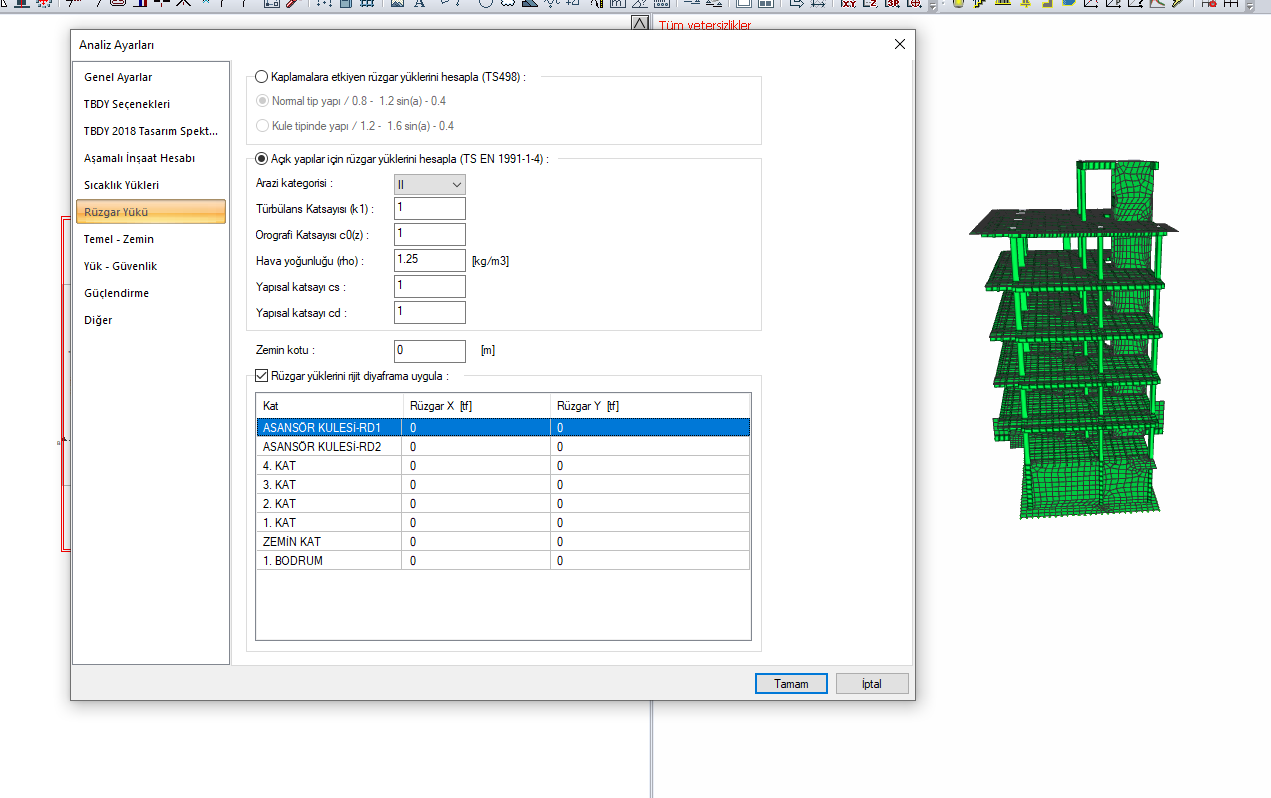Switch to Yük - Güvenlik section
1271x798 pixels.
151,266
